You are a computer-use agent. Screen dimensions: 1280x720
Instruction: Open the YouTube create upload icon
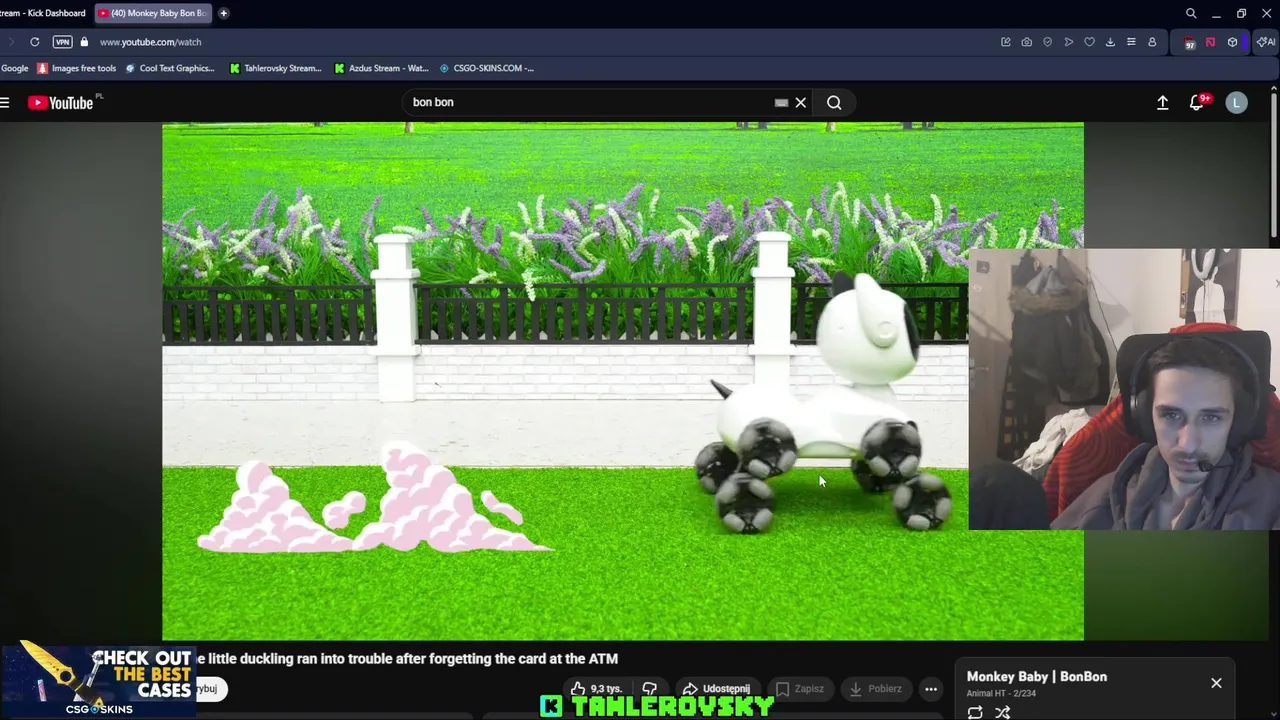coord(1163,102)
